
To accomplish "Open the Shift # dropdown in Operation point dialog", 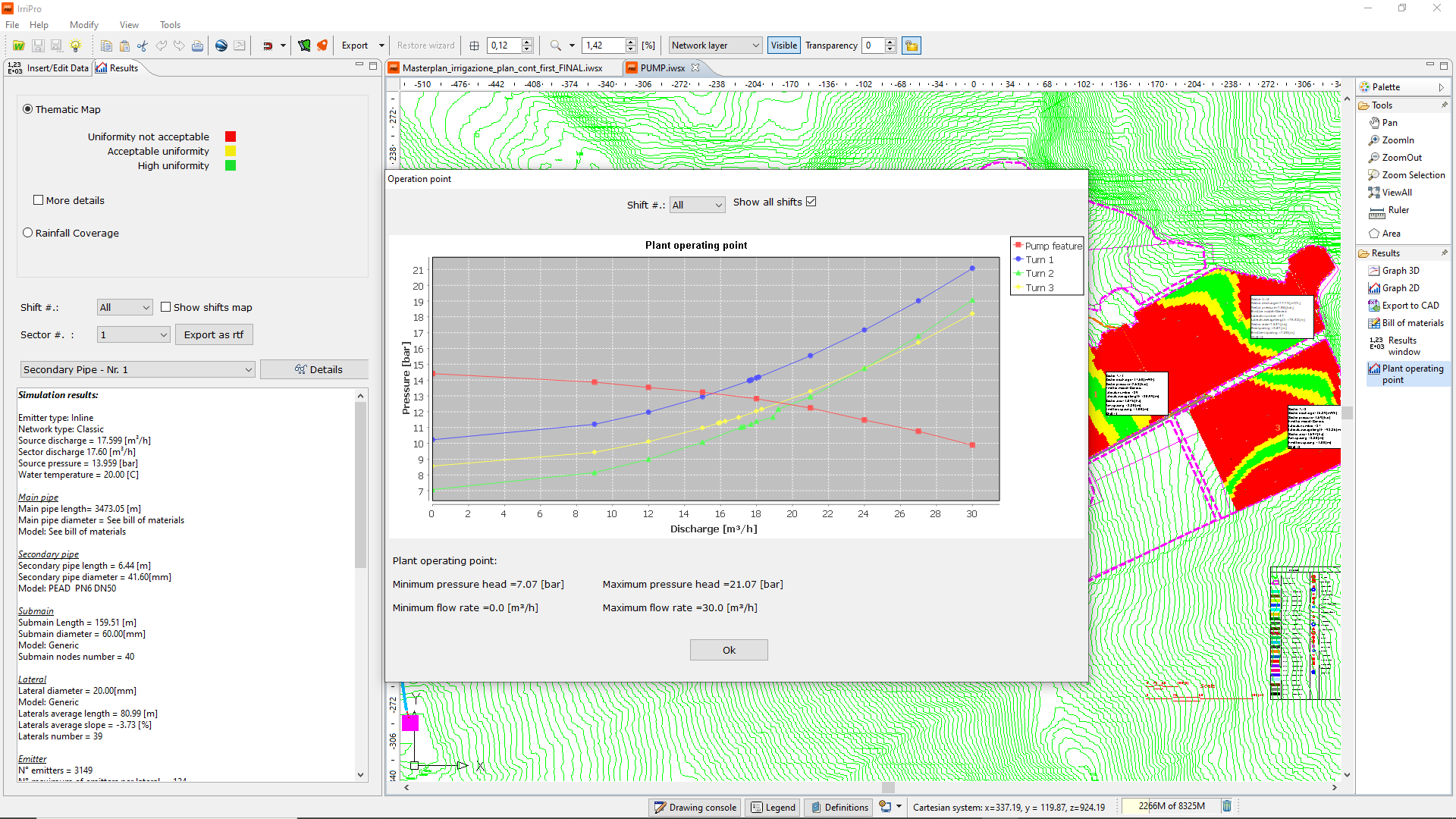I will (697, 205).
